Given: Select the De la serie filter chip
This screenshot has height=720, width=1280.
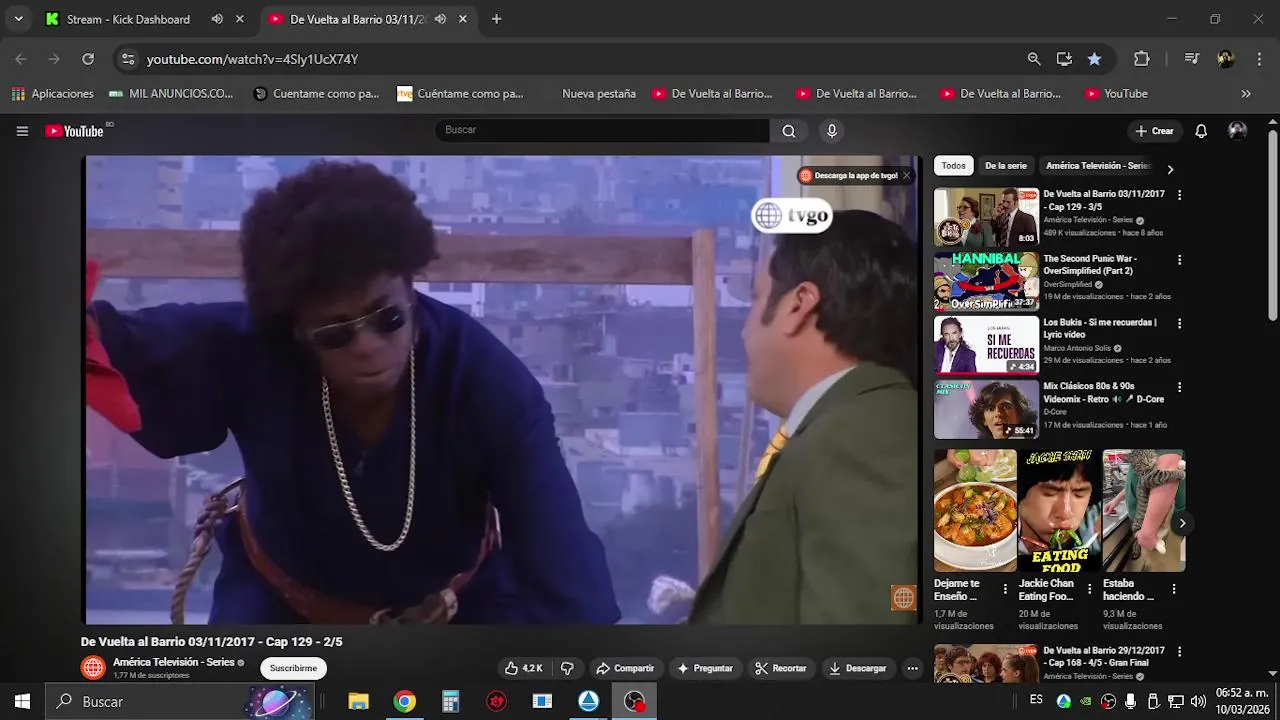Looking at the screenshot, I should tap(1006, 166).
